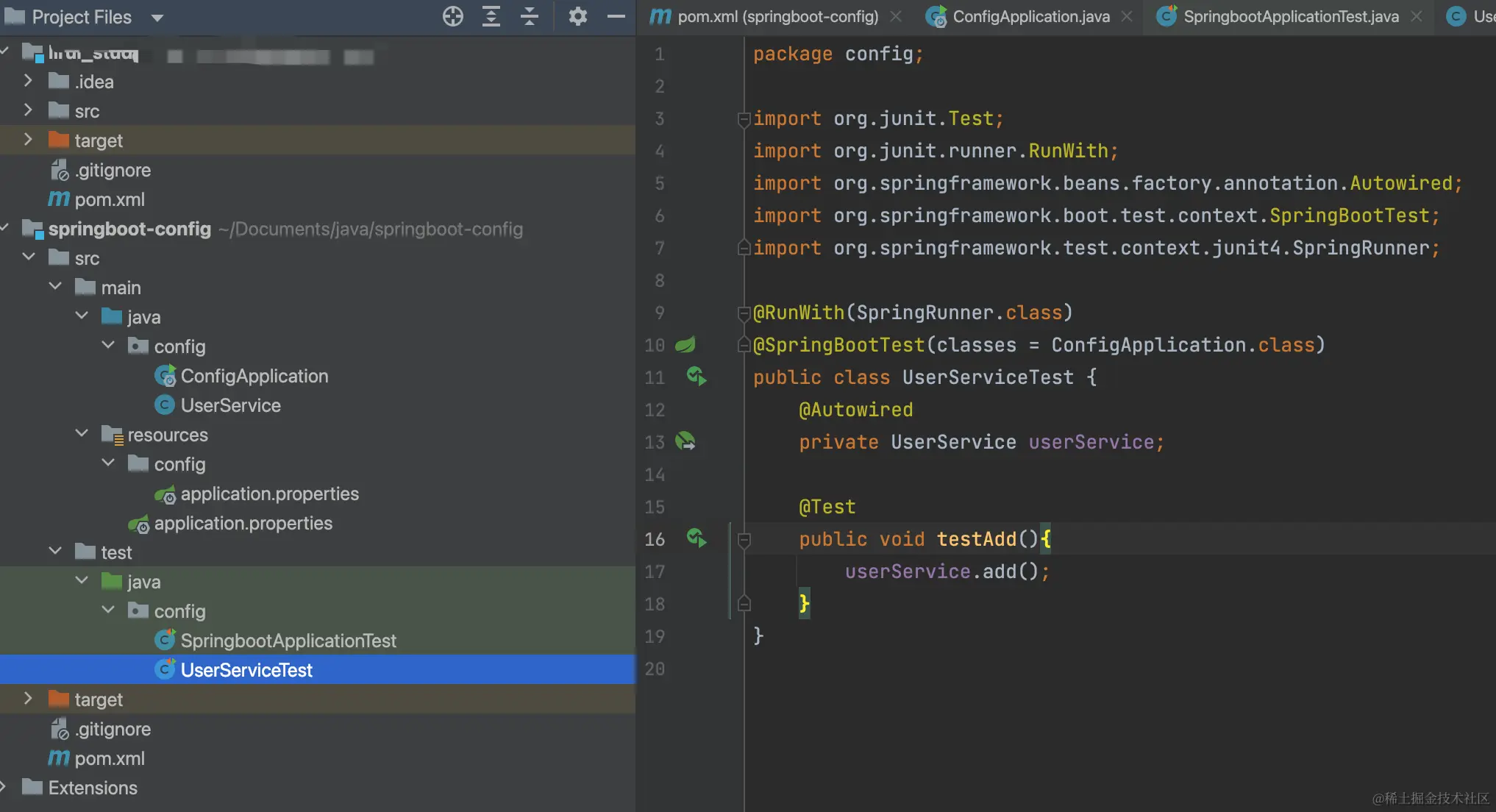Click the locate/select opened file icon
The width and height of the screenshot is (1496, 812).
coord(452,16)
